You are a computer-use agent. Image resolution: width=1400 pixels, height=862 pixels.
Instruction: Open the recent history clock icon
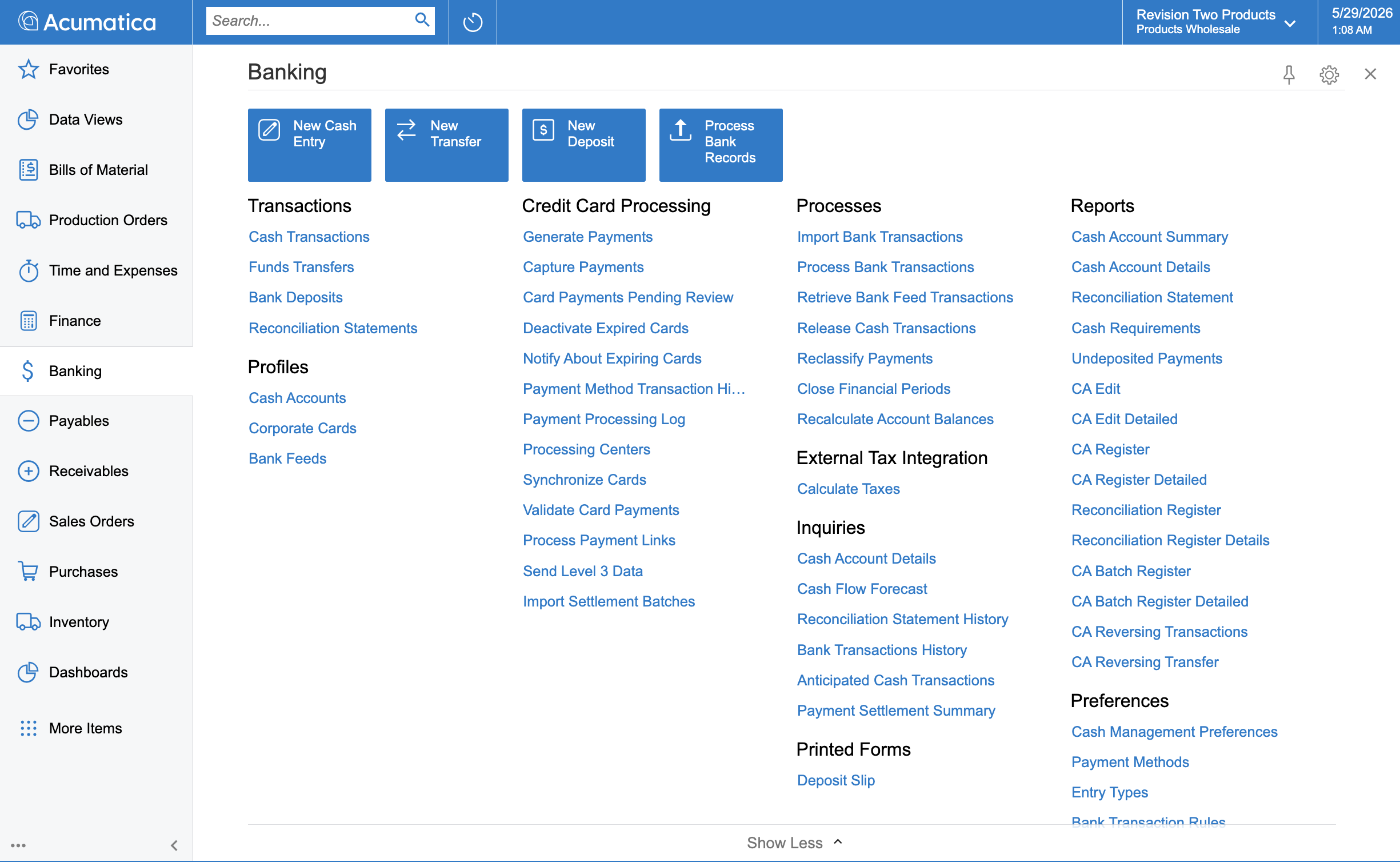tap(473, 22)
